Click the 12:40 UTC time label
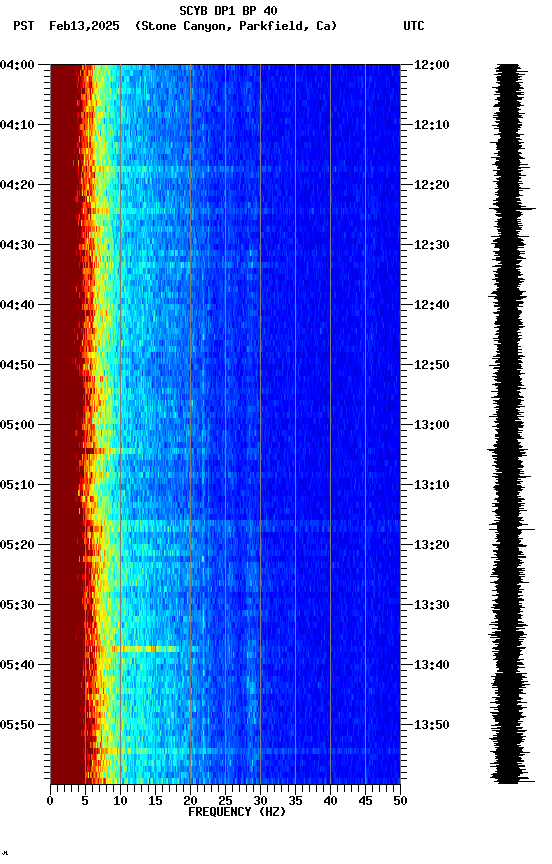This screenshot has height=864, width=552. pos(432,305)
